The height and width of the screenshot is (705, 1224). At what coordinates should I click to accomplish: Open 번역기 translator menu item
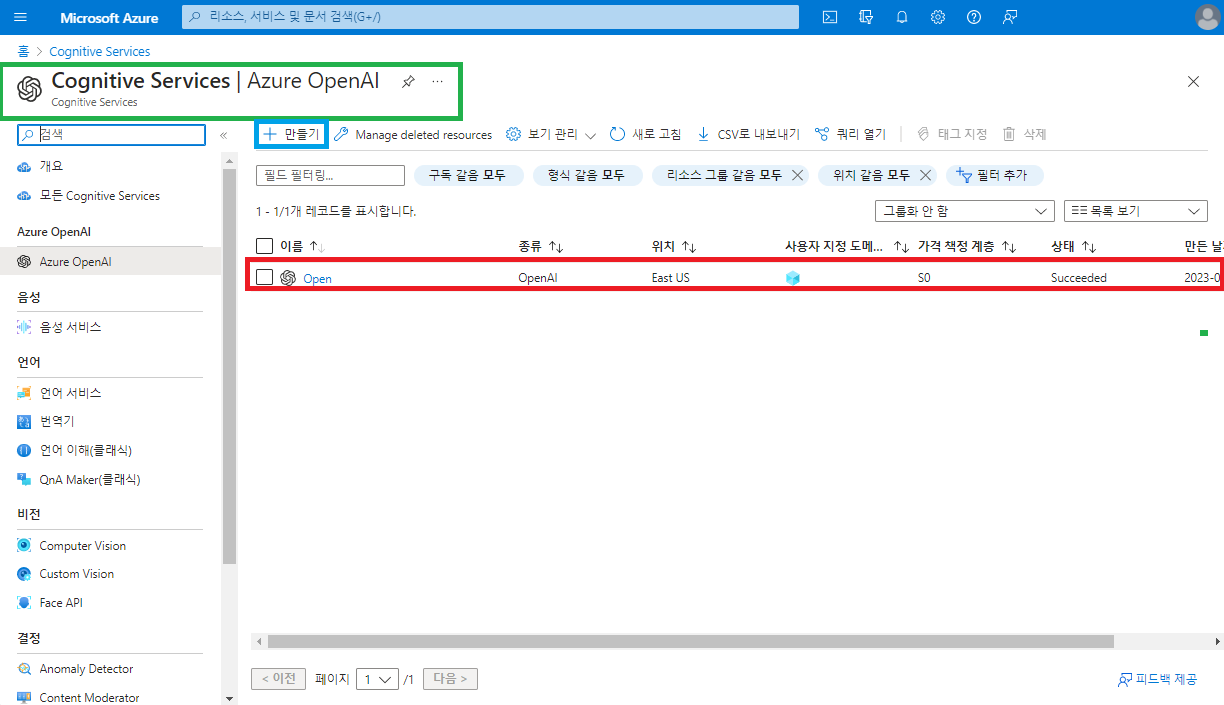56,421
